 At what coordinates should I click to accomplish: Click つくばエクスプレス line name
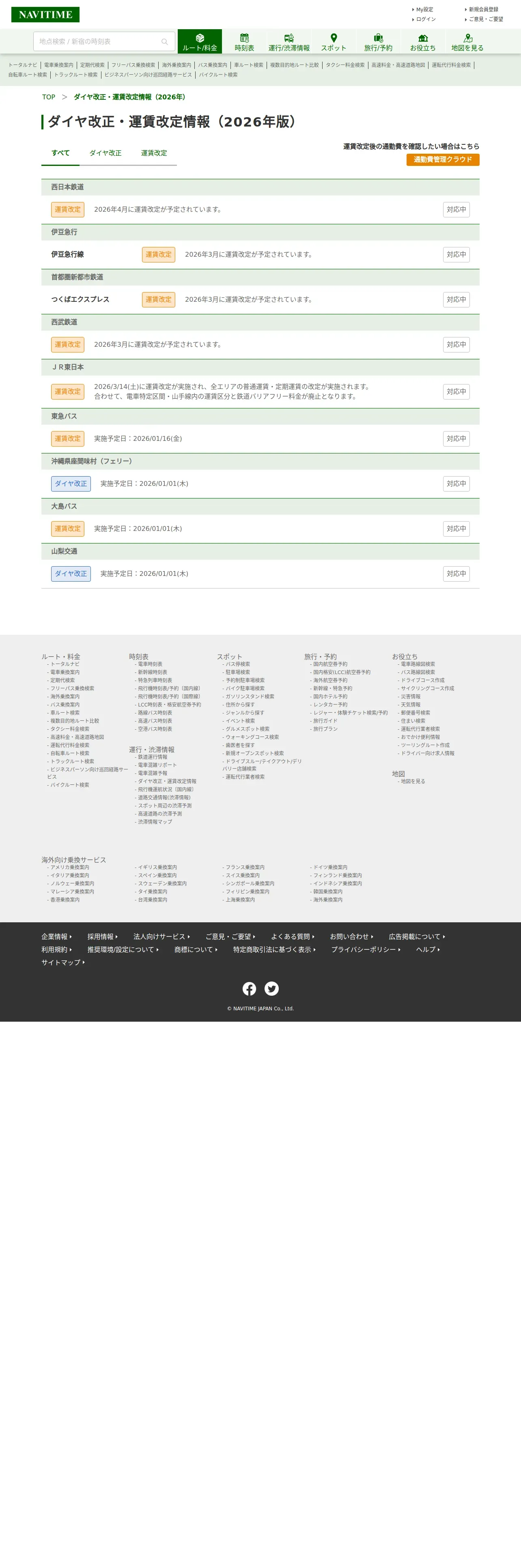point(80,299)
